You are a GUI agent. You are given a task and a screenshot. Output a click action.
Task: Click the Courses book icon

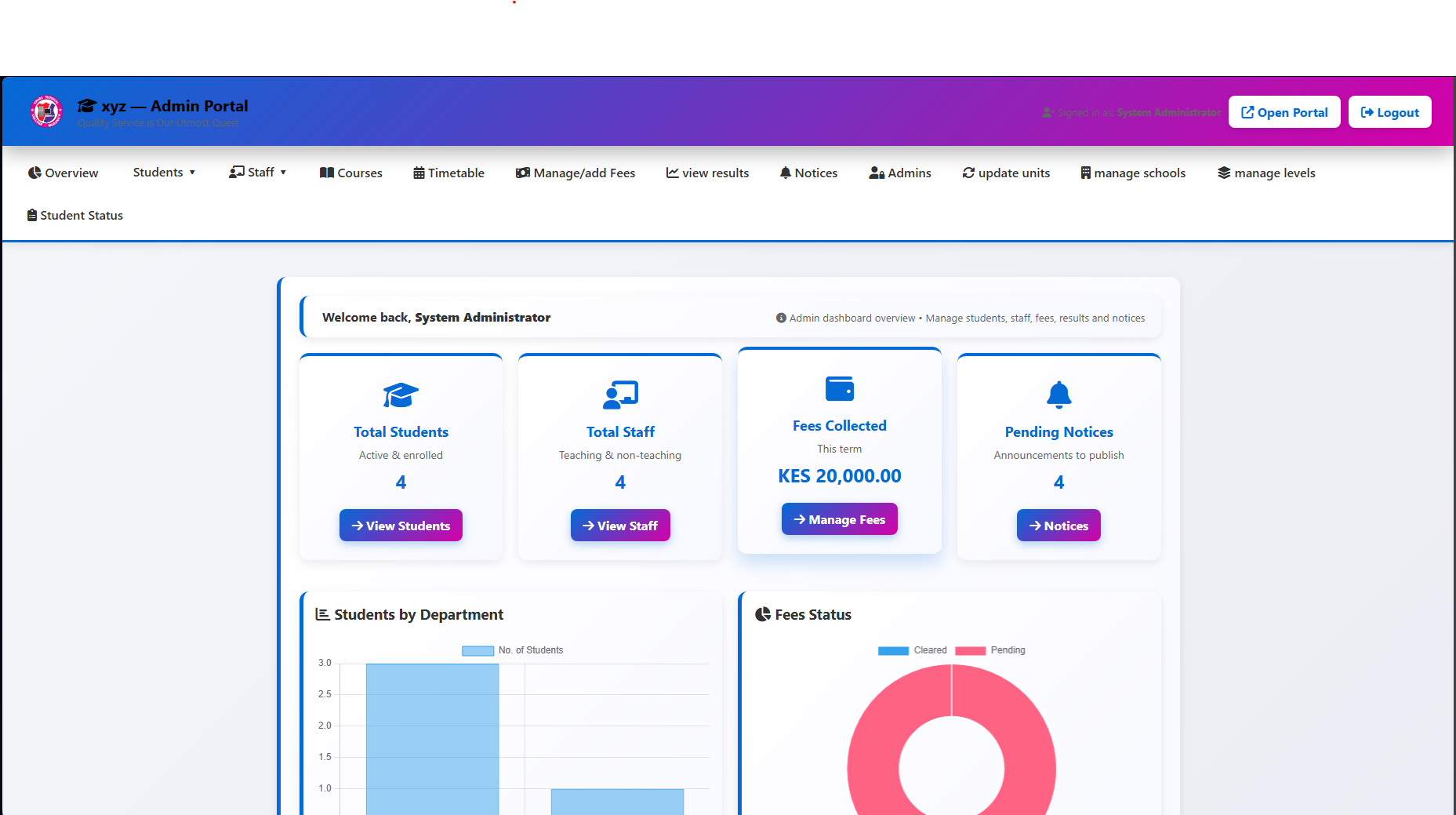[x=327, y=173]
